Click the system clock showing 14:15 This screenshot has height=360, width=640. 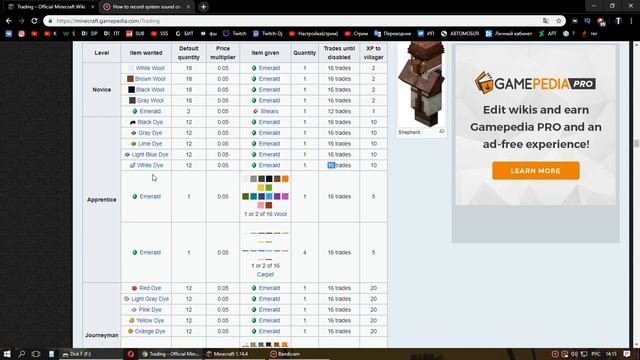(611, 354)
